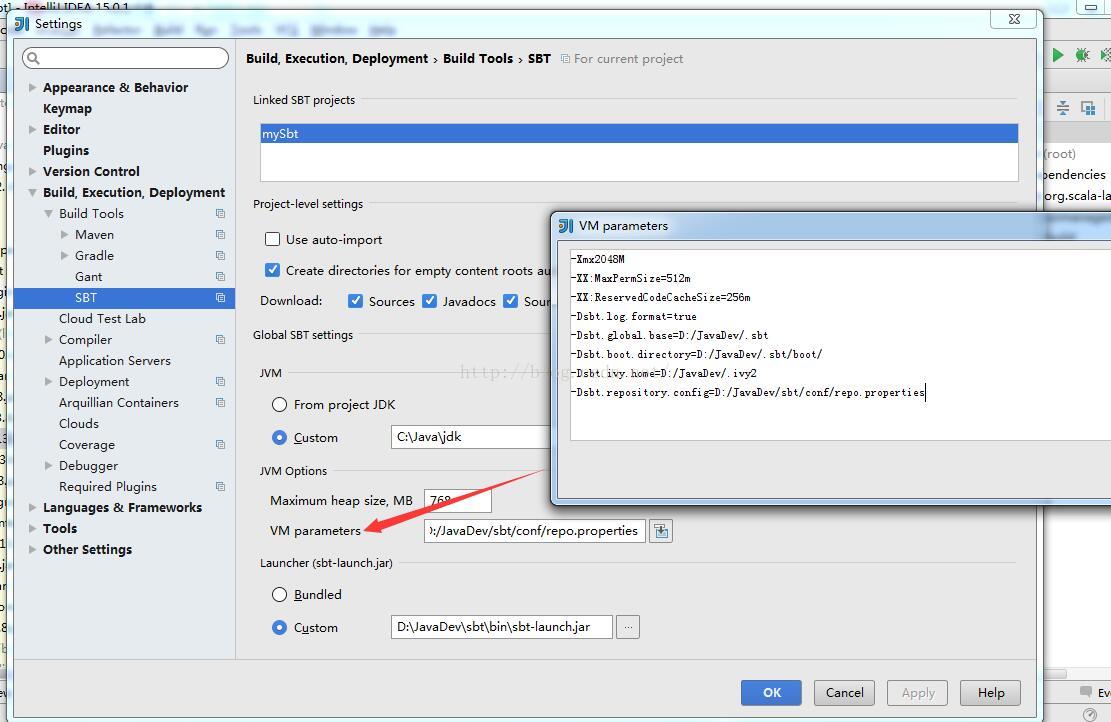Select the mySbt linked project row
The height and width of the screenshot is (722, 1111).
639,133
